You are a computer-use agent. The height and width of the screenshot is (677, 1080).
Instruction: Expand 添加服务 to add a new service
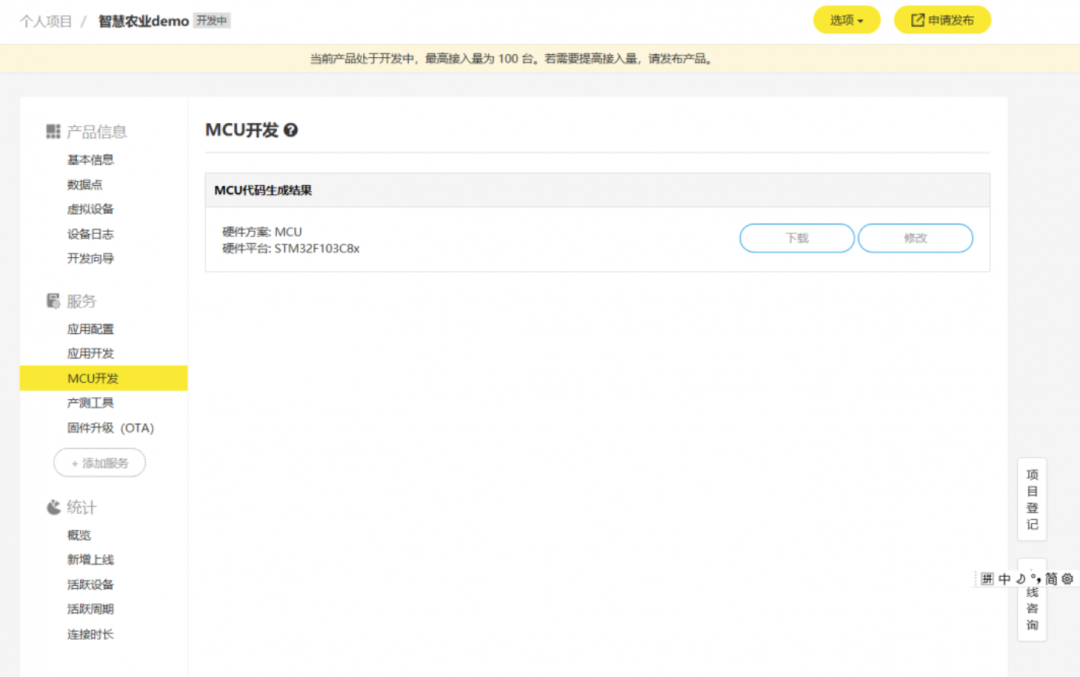click(99, 462)
